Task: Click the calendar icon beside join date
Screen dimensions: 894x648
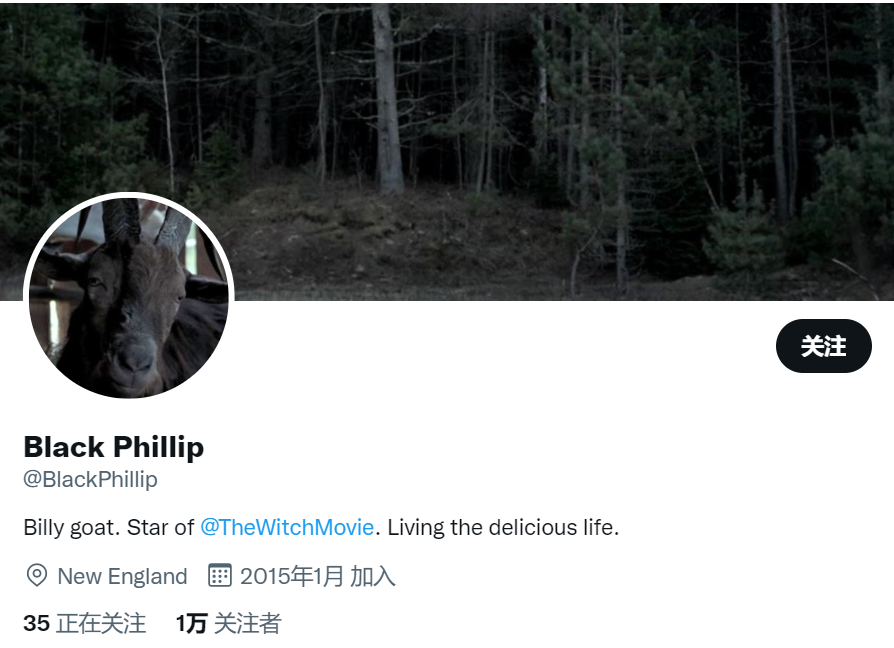Action: pyautogui.click(x=220, y=575)
